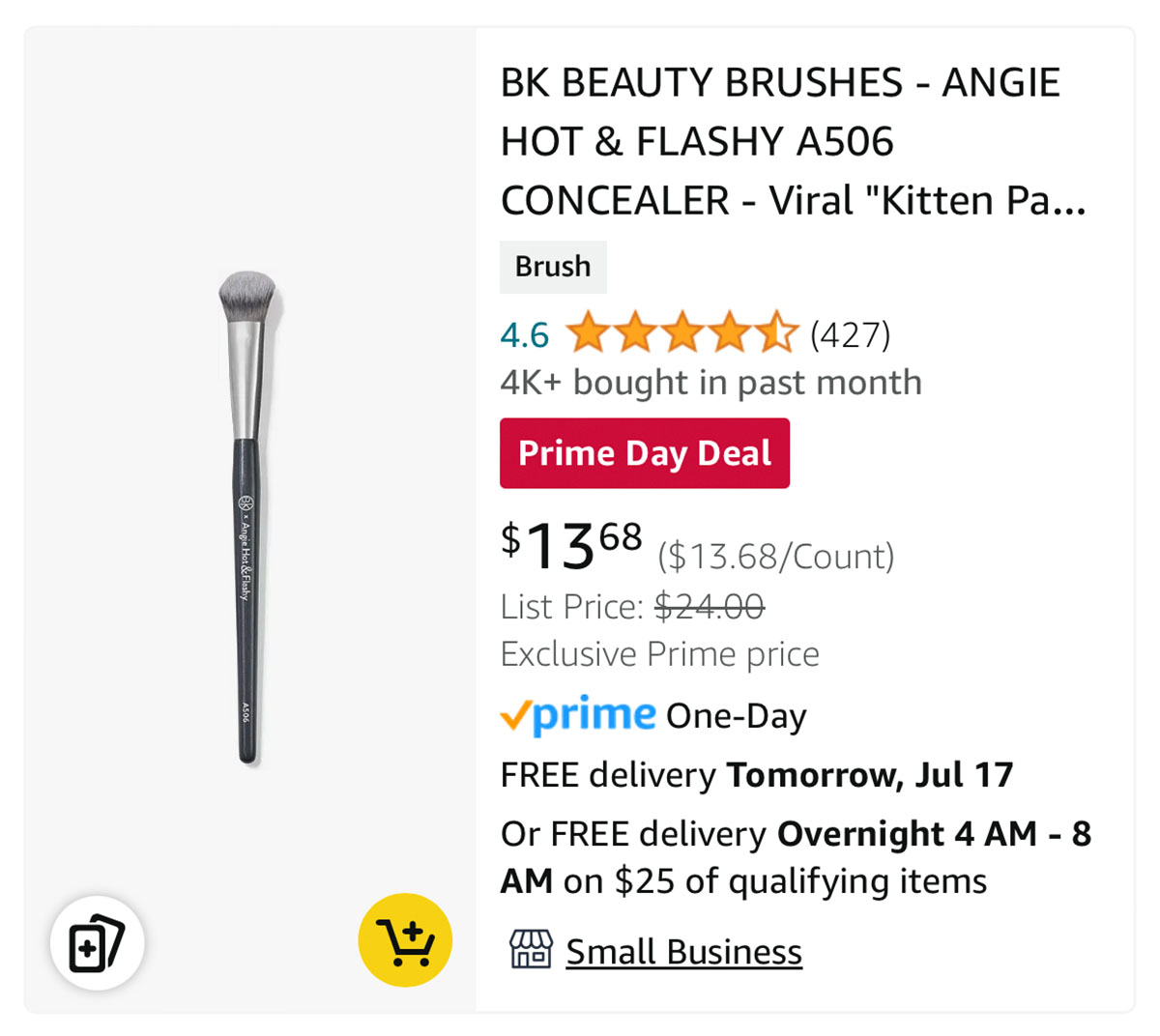
Task: Click the Exclusive Prime price text
Action: point(660,654)
